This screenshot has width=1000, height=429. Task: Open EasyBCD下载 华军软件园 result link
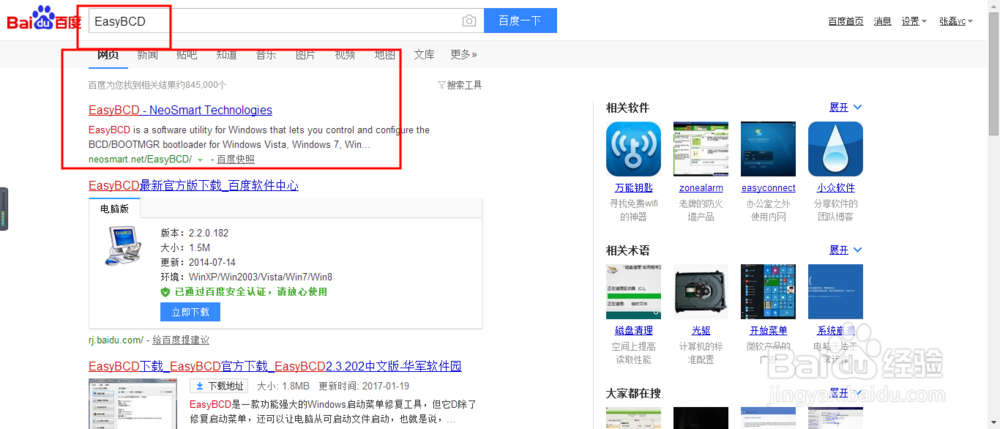coord(275,367)
